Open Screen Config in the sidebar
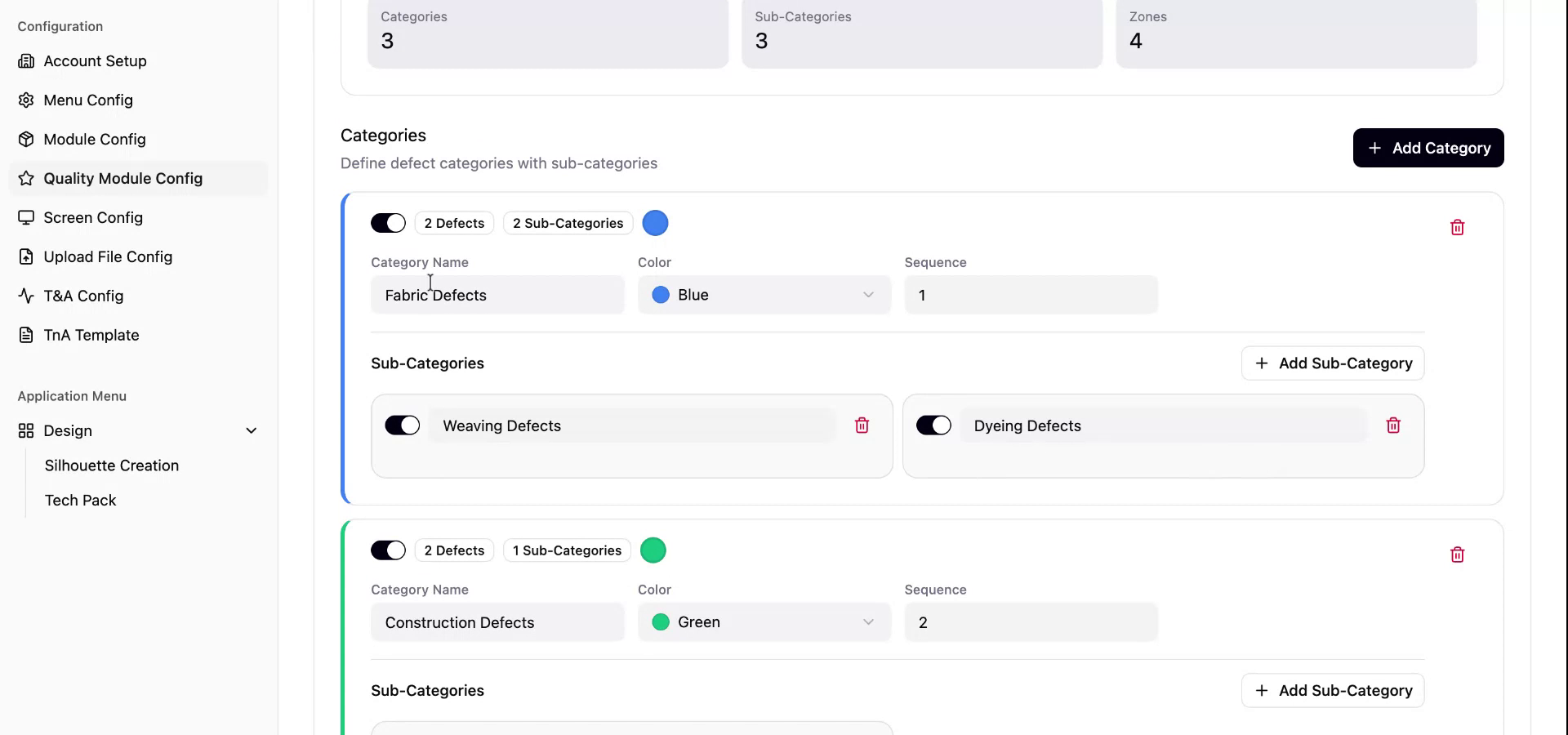The height and width of the screenshot is (735, 1568). click(93, 218)
